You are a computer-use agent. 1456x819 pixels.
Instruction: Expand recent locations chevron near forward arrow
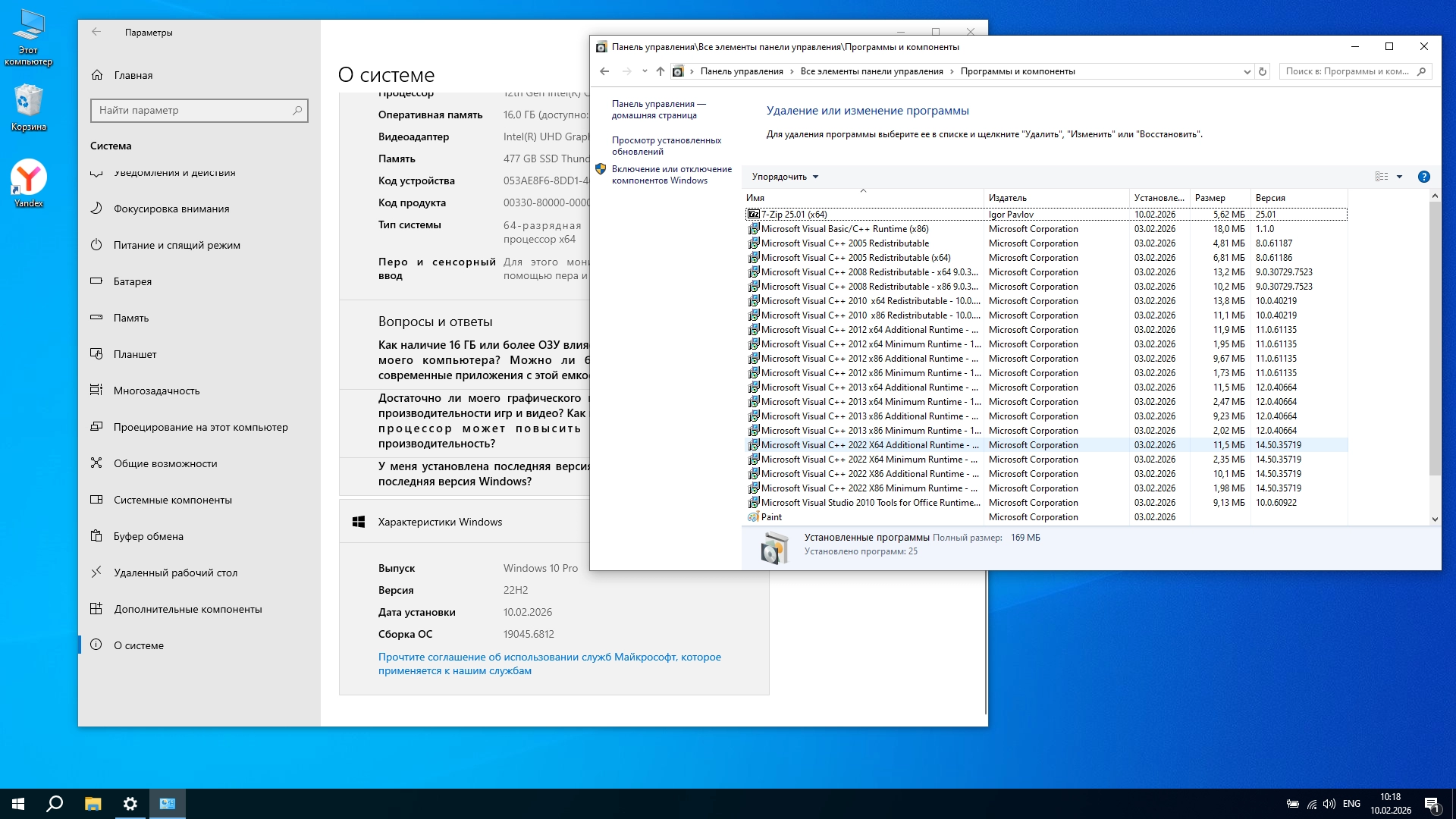[x=645, y=71]
